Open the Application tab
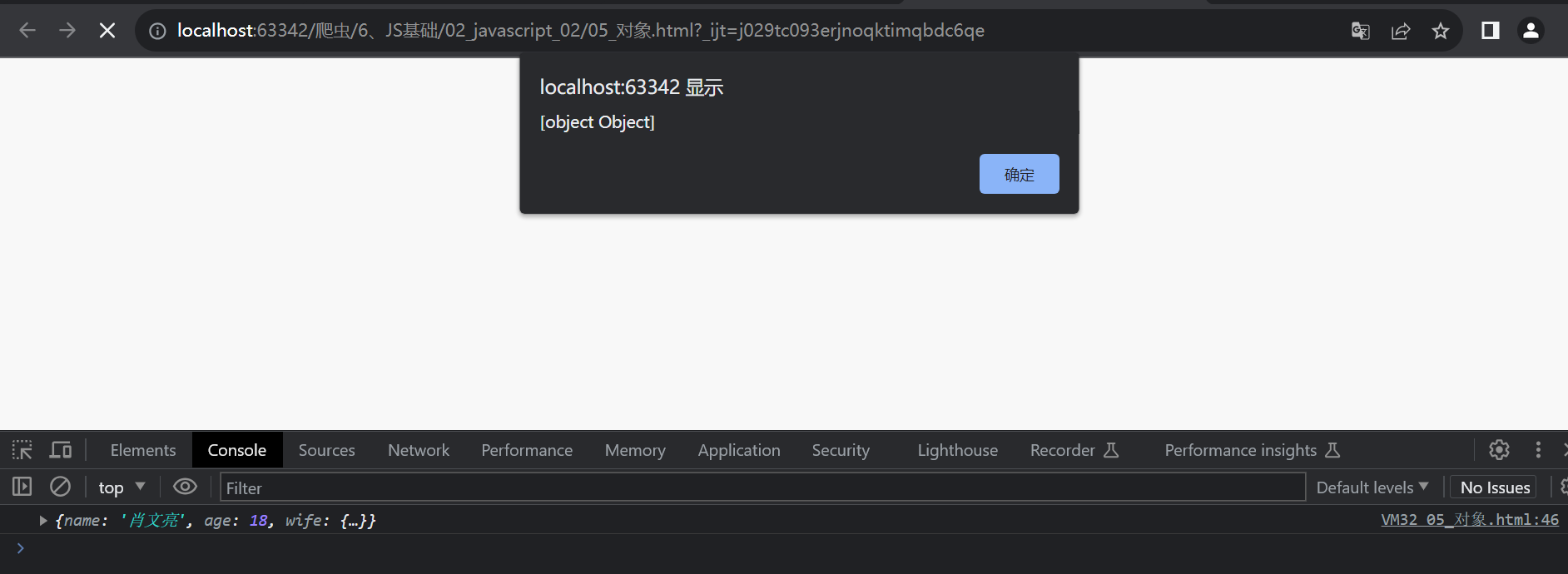The image size is (1568, 574). [x=739, y=450]
